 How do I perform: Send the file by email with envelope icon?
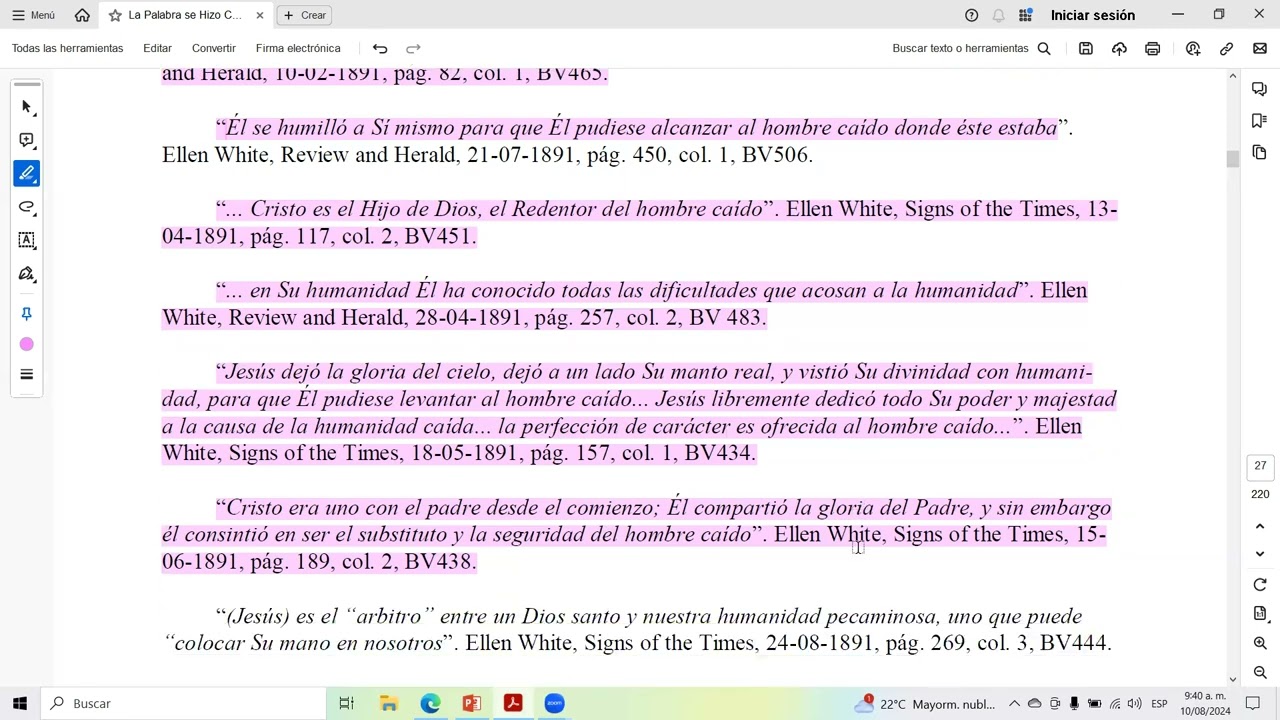tap(1259, 48)
